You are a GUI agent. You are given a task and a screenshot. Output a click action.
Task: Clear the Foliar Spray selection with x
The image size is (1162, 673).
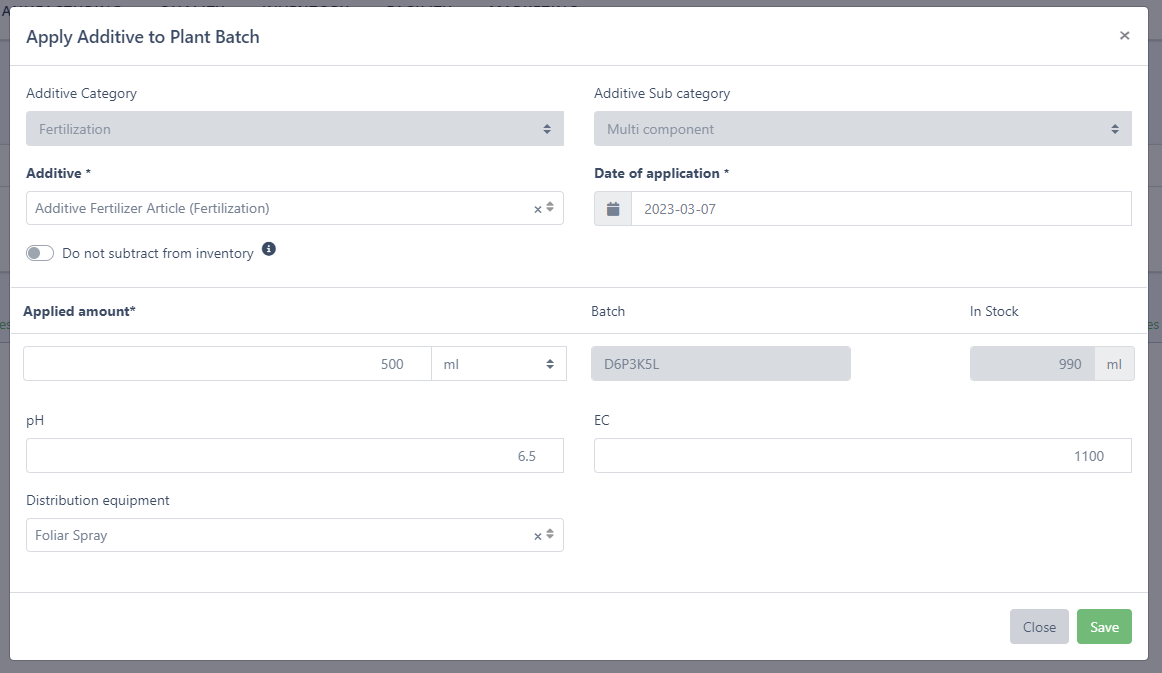tap(537, 536)
